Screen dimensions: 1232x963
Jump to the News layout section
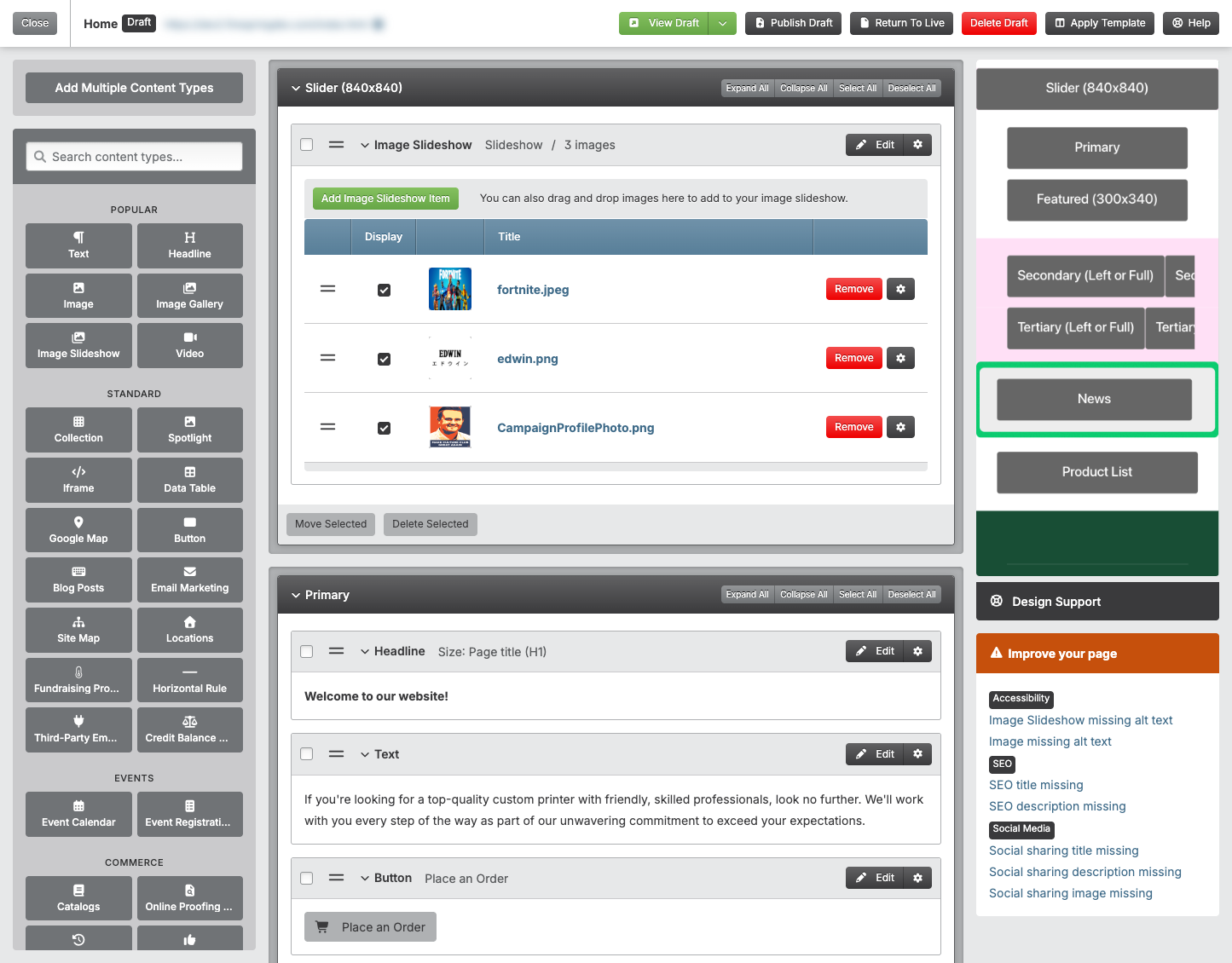tap(1094, 399)
